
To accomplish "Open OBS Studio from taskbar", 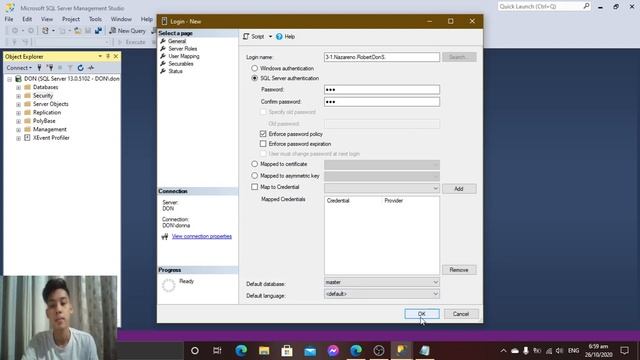I will tap(379, 351).
